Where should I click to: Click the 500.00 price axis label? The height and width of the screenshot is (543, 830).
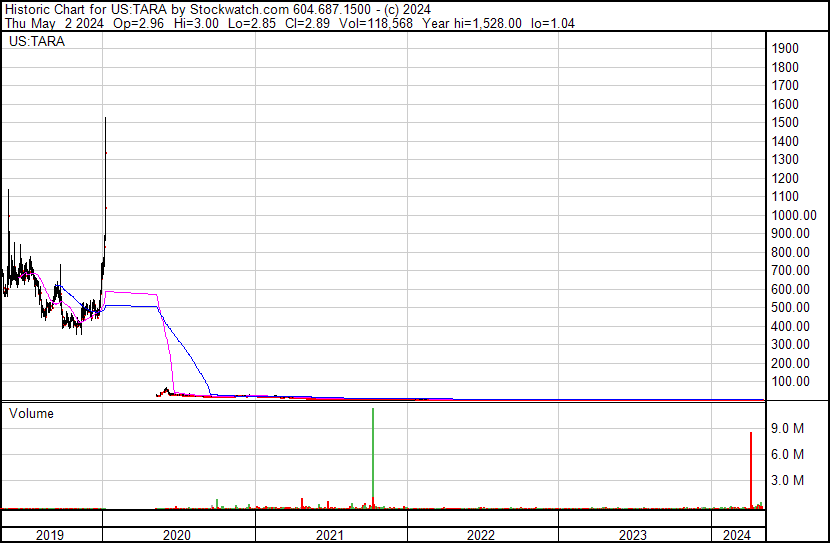coord(790,307)
